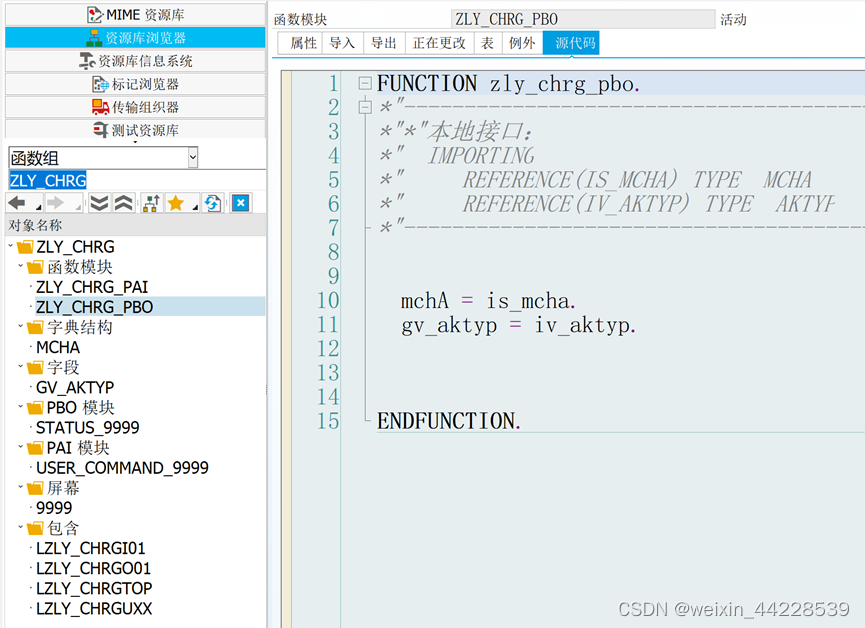Collapse the 函数模块 folder node
The height and width of the screenshot is (628, 865).
[x=20, y=266]
